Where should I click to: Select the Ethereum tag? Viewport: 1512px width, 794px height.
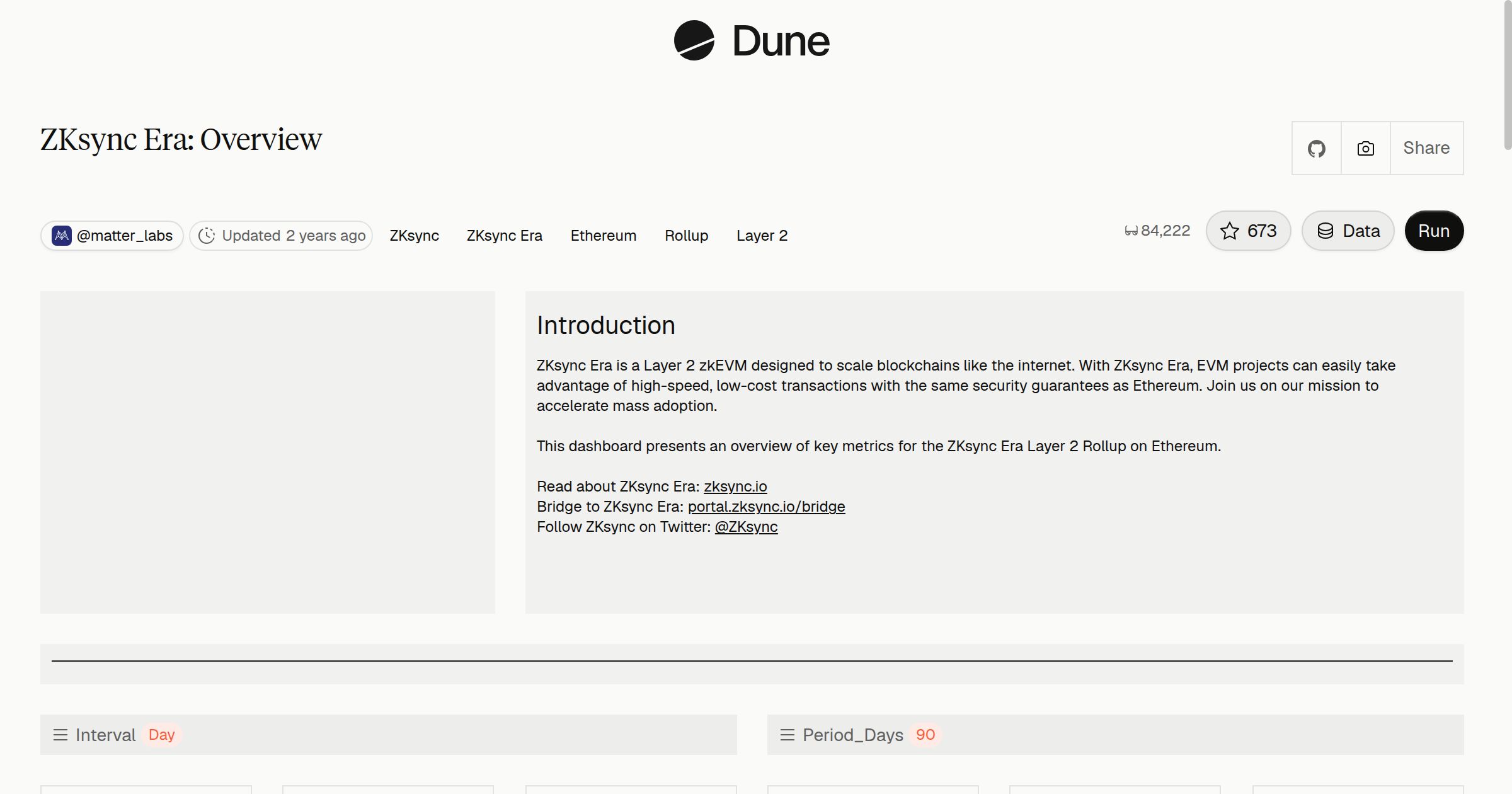pyautogui.click(x=604, y=236)
